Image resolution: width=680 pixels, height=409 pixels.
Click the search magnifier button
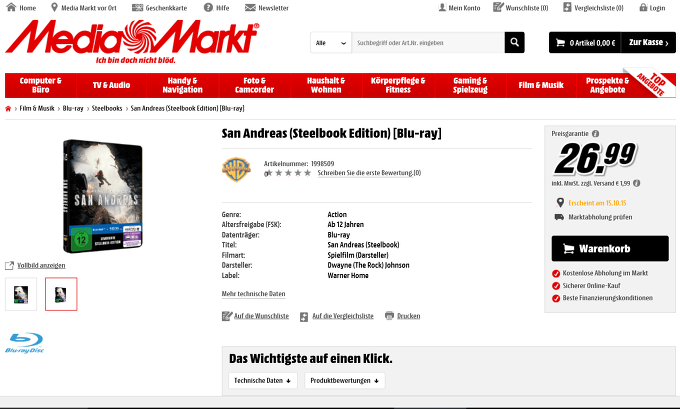coord(514,43)
